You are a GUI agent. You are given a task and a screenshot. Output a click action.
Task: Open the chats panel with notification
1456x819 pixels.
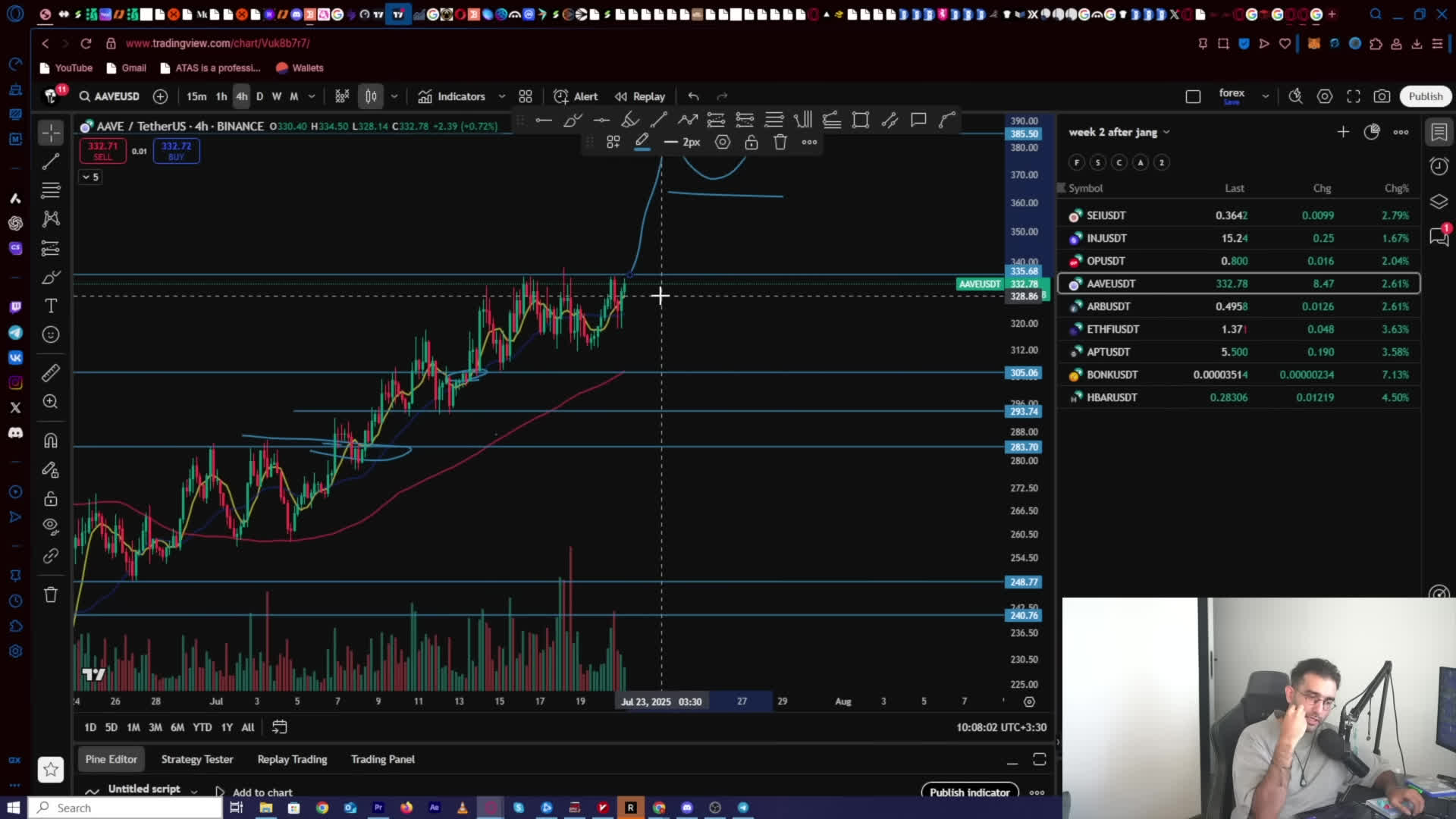click(1439, 237)
